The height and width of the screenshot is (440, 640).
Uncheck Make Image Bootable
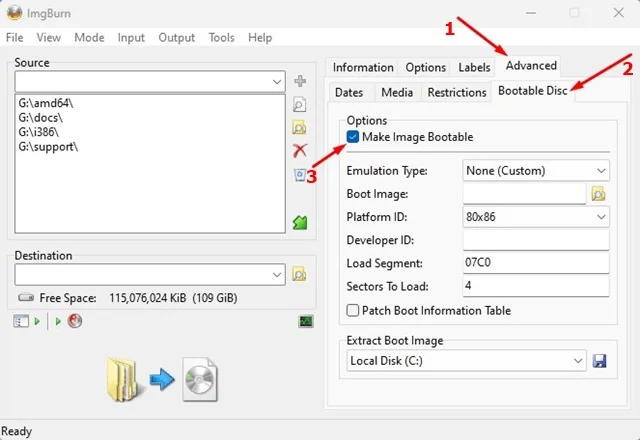[x=353, y=137]
